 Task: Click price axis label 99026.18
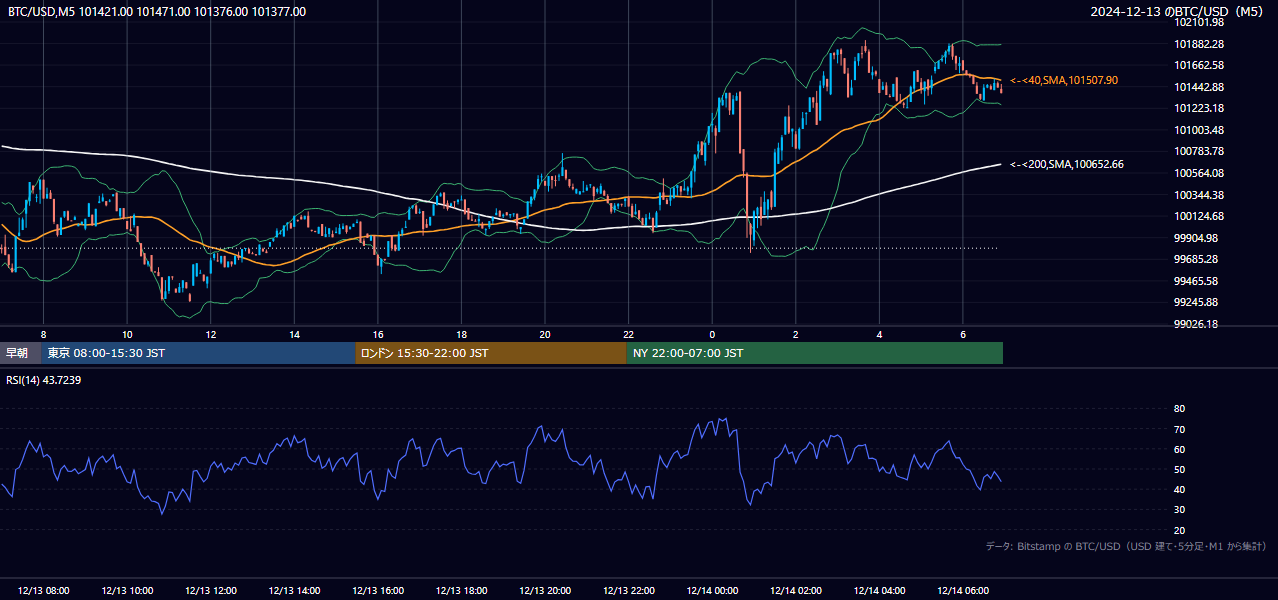[1197, 324]
